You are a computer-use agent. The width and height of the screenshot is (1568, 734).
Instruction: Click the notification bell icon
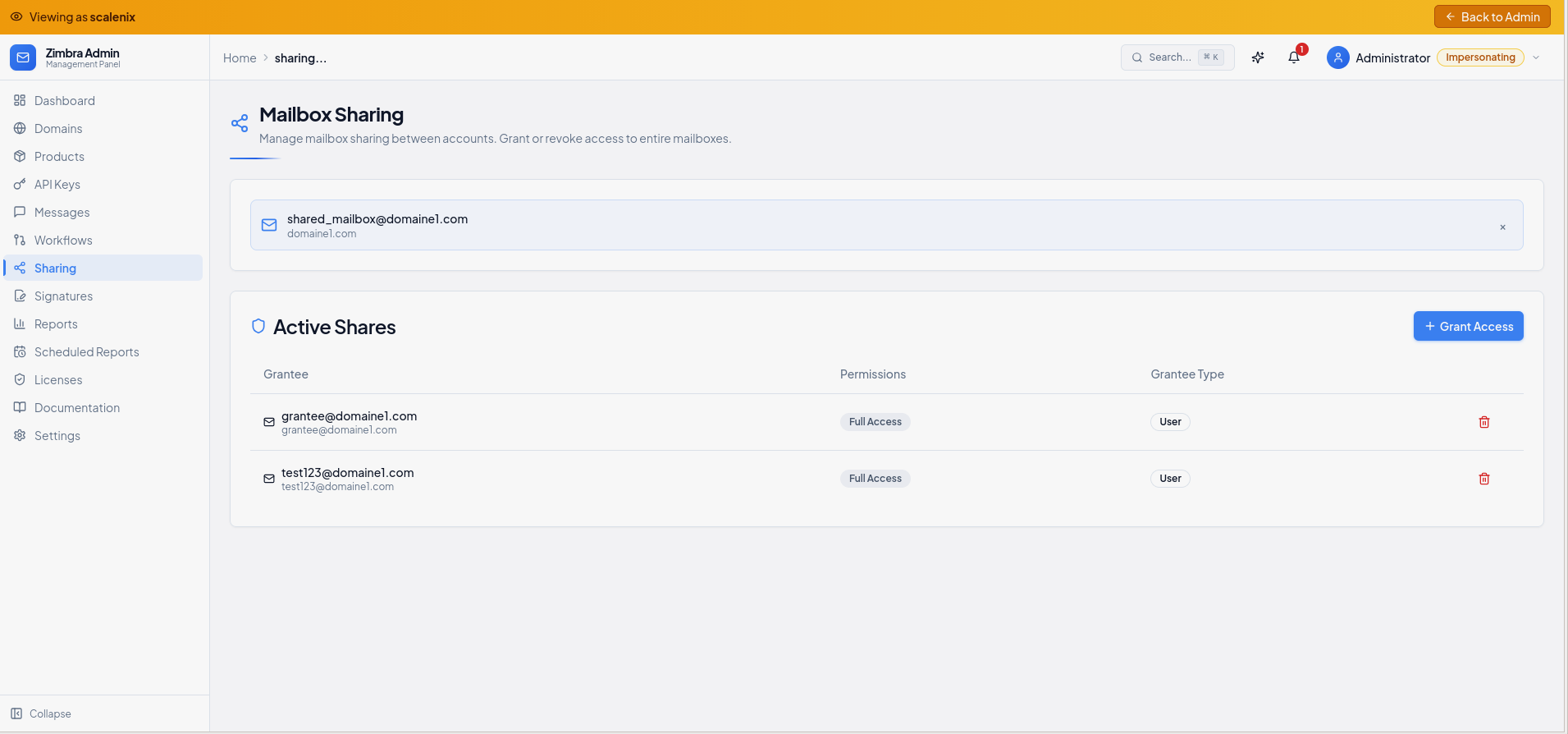1294,57
